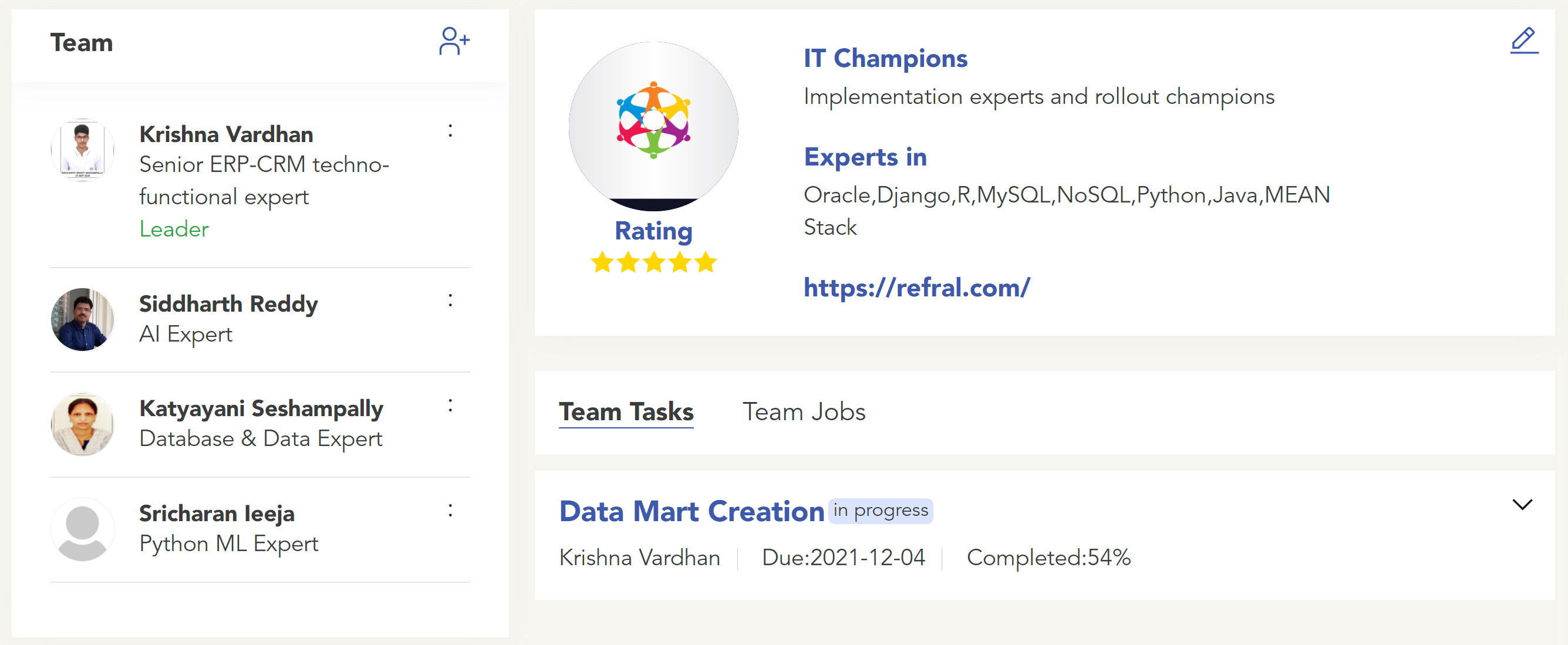Click Krishna Vardhan's profile photo
Image resolution: width=1568 pixels, height=645 pixels.
coord(82,150)
